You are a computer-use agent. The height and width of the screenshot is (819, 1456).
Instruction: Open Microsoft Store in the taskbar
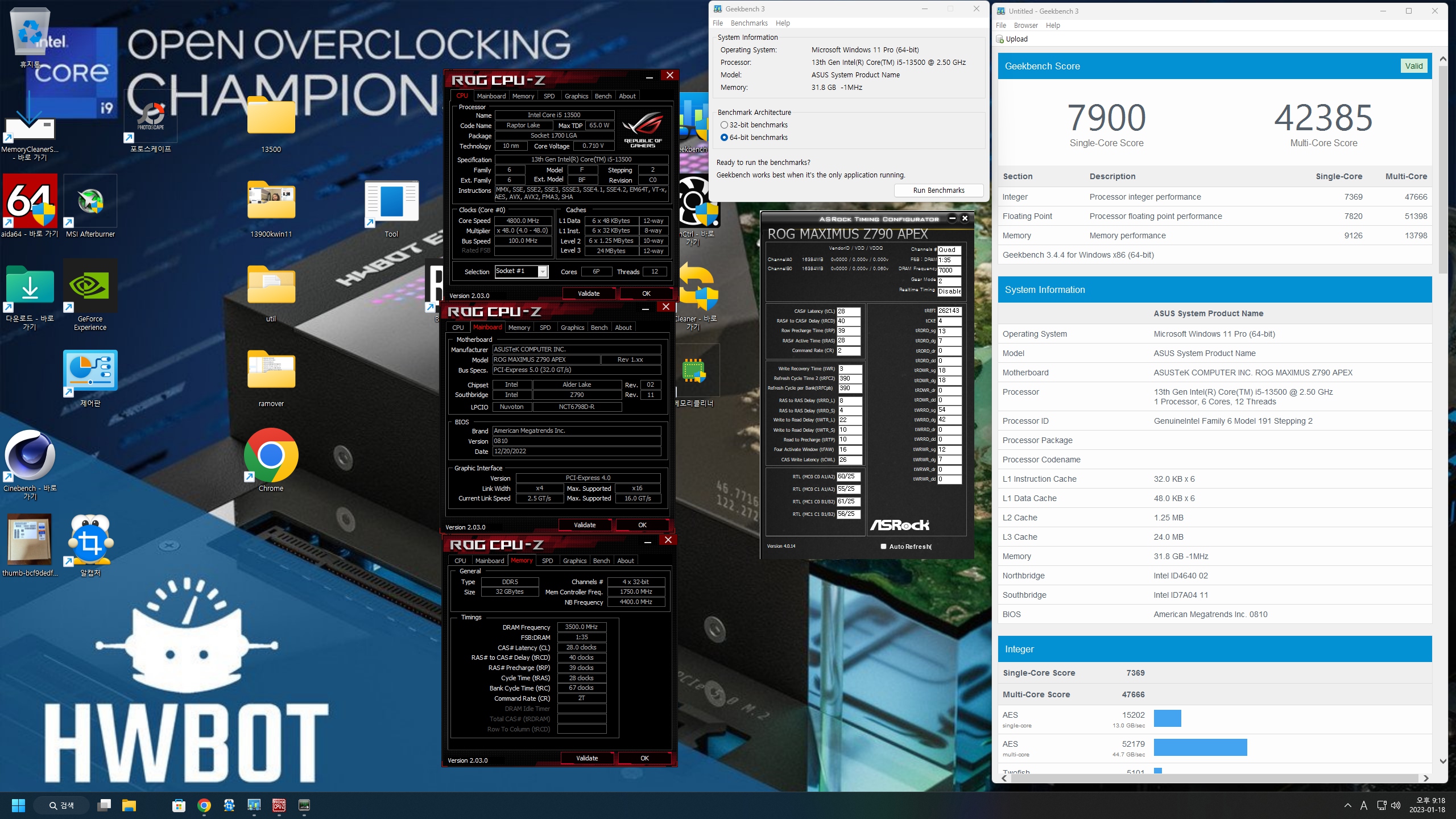[x=179, y=805]
